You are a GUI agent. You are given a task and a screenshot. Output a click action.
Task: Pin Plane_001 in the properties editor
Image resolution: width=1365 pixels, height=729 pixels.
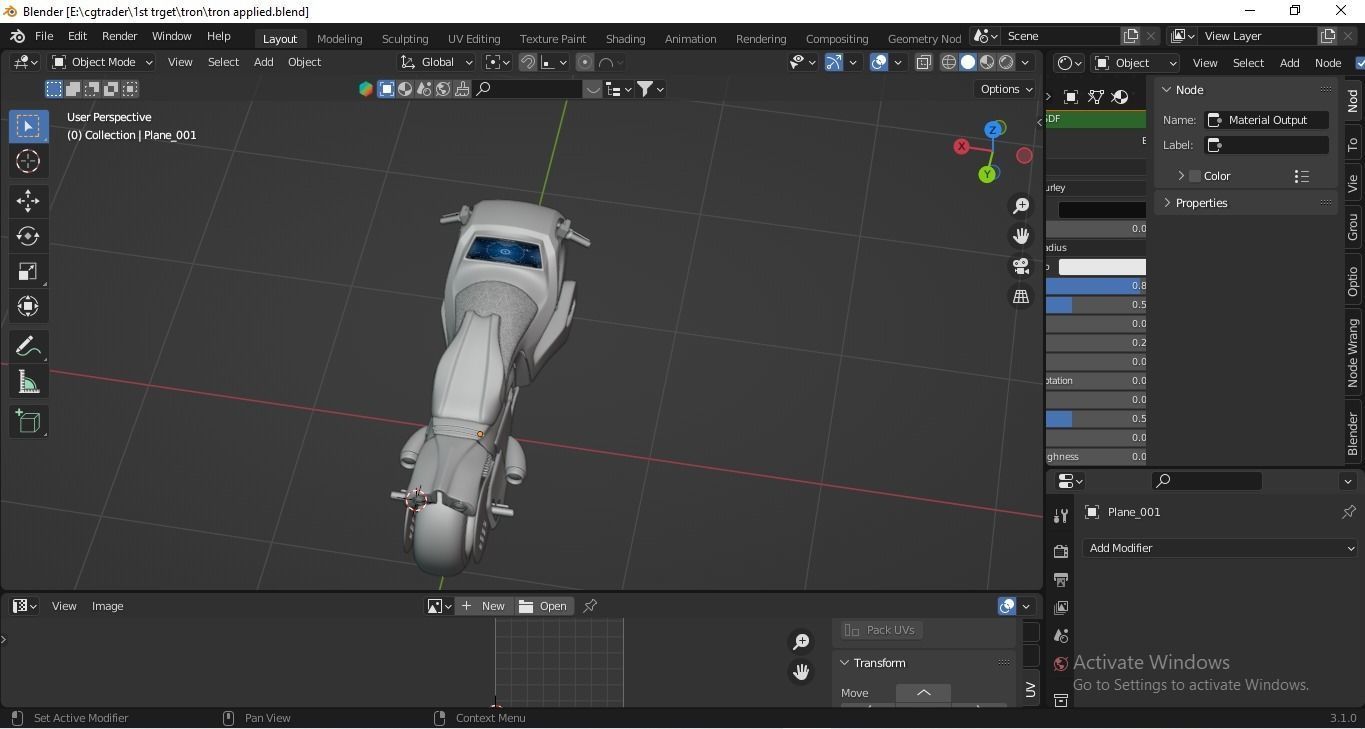point(1348,512)
